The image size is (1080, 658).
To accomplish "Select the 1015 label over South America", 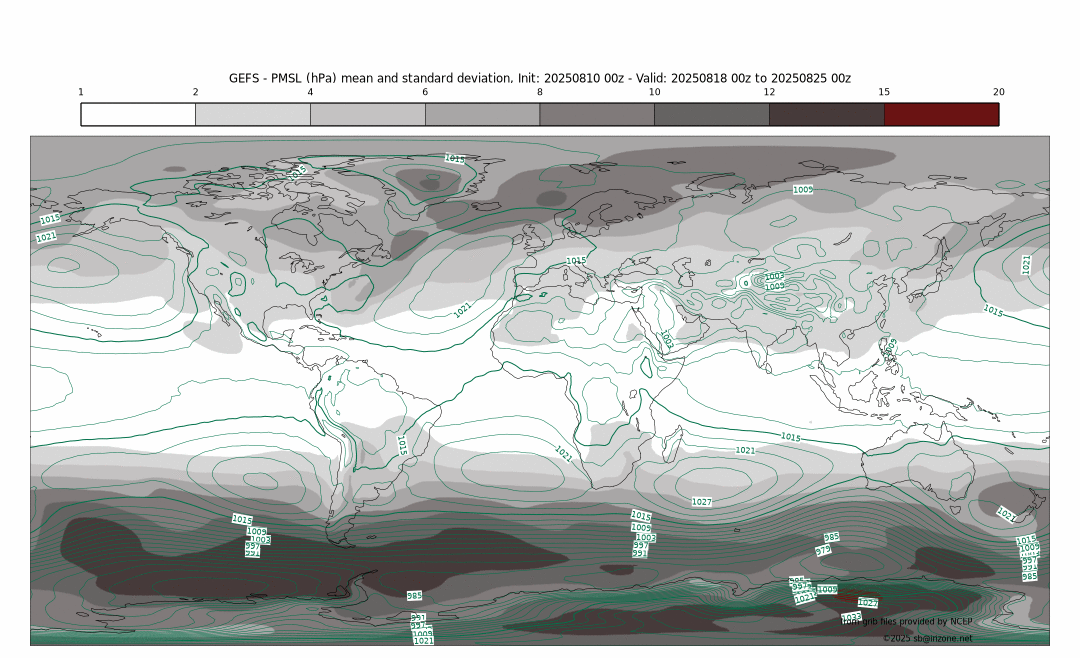I will (x=402, y=444).
